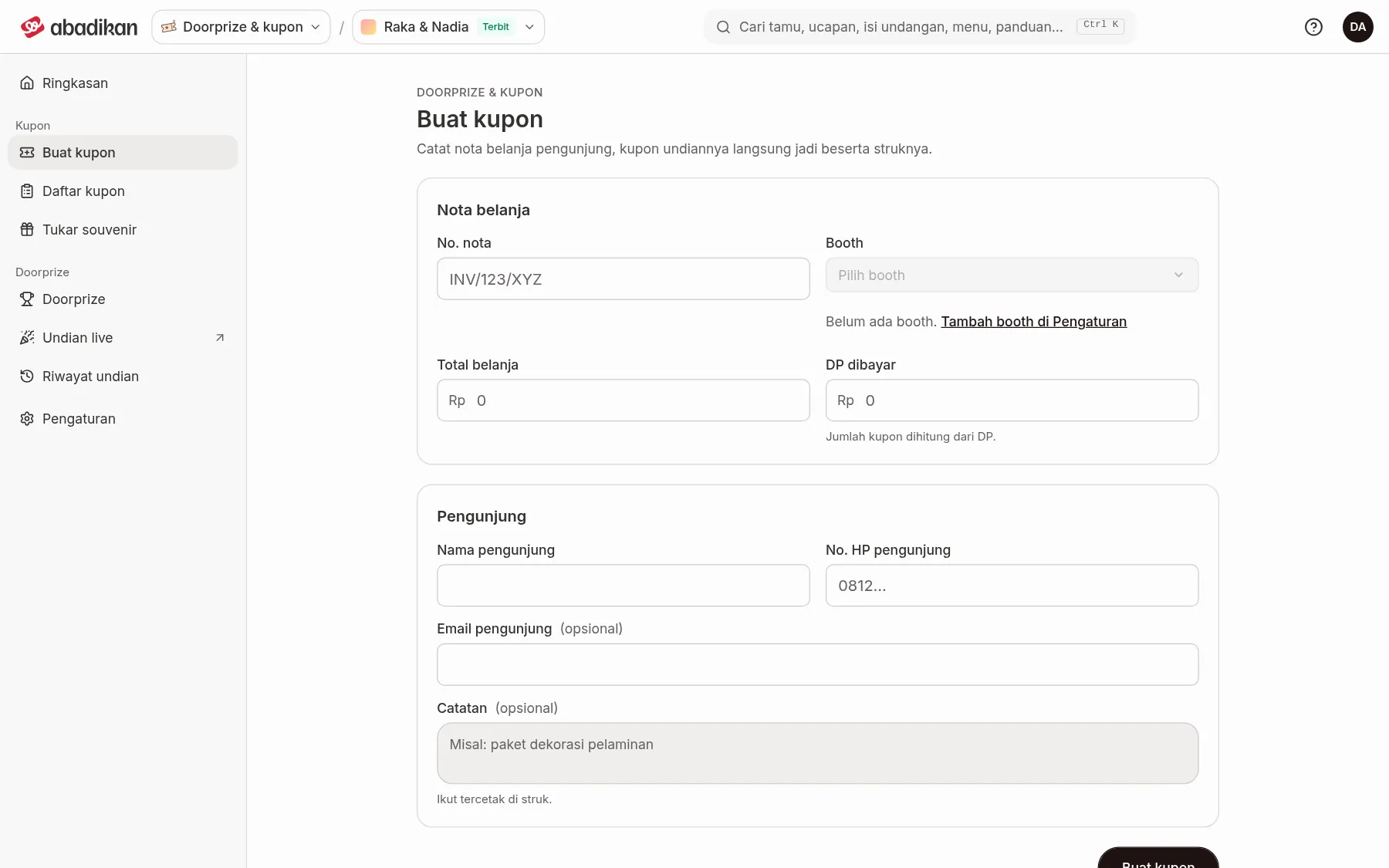Image resolution: width=1389 pixels, height=868 pixels.
Task: Click the Raka & Nadia event color icon
Action: (x=369, y=27)
